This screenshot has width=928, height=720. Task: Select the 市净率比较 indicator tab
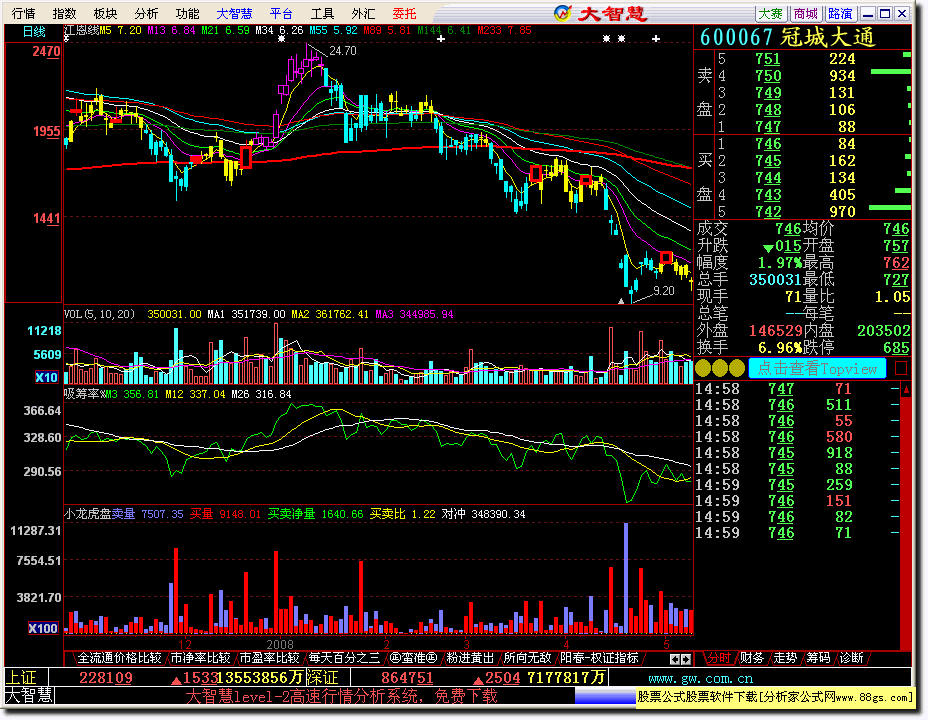click(x=200, y=657)
